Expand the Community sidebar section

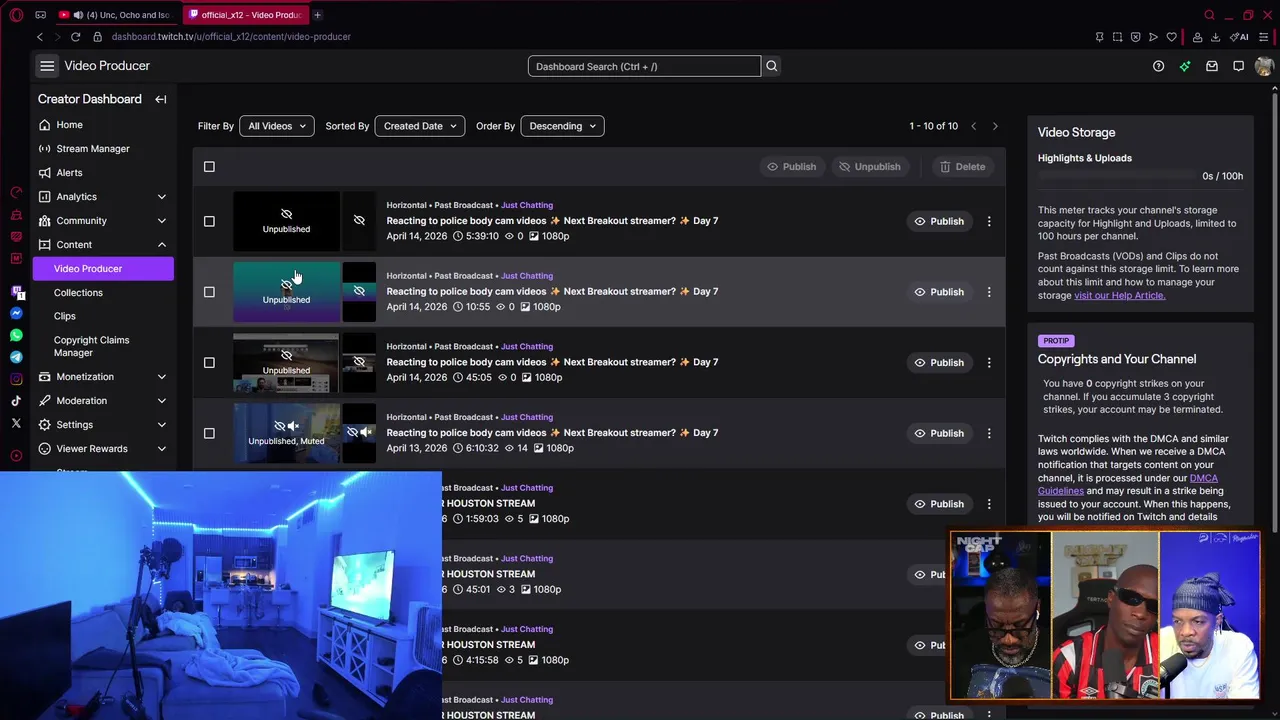tap(103, 221)
